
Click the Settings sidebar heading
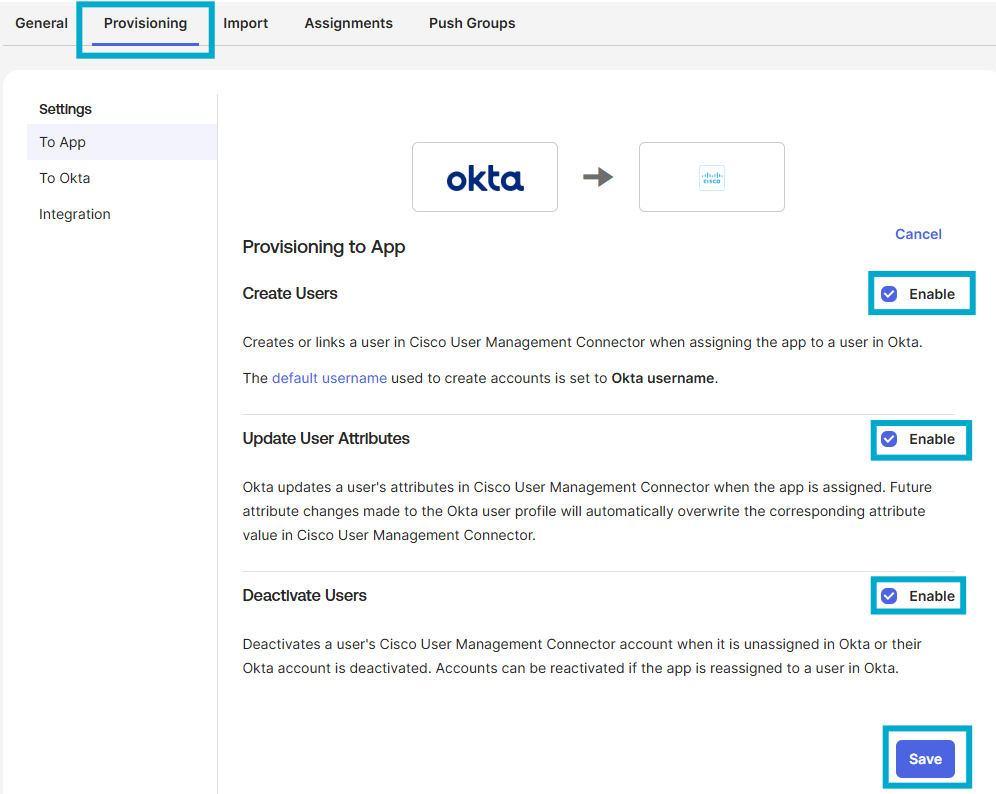coord(65,109)
